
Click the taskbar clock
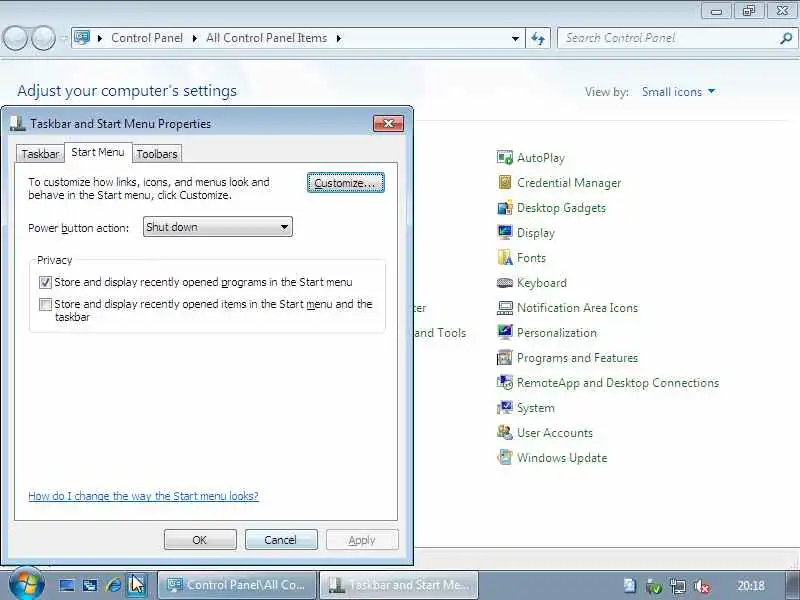[x=751, y=586]
